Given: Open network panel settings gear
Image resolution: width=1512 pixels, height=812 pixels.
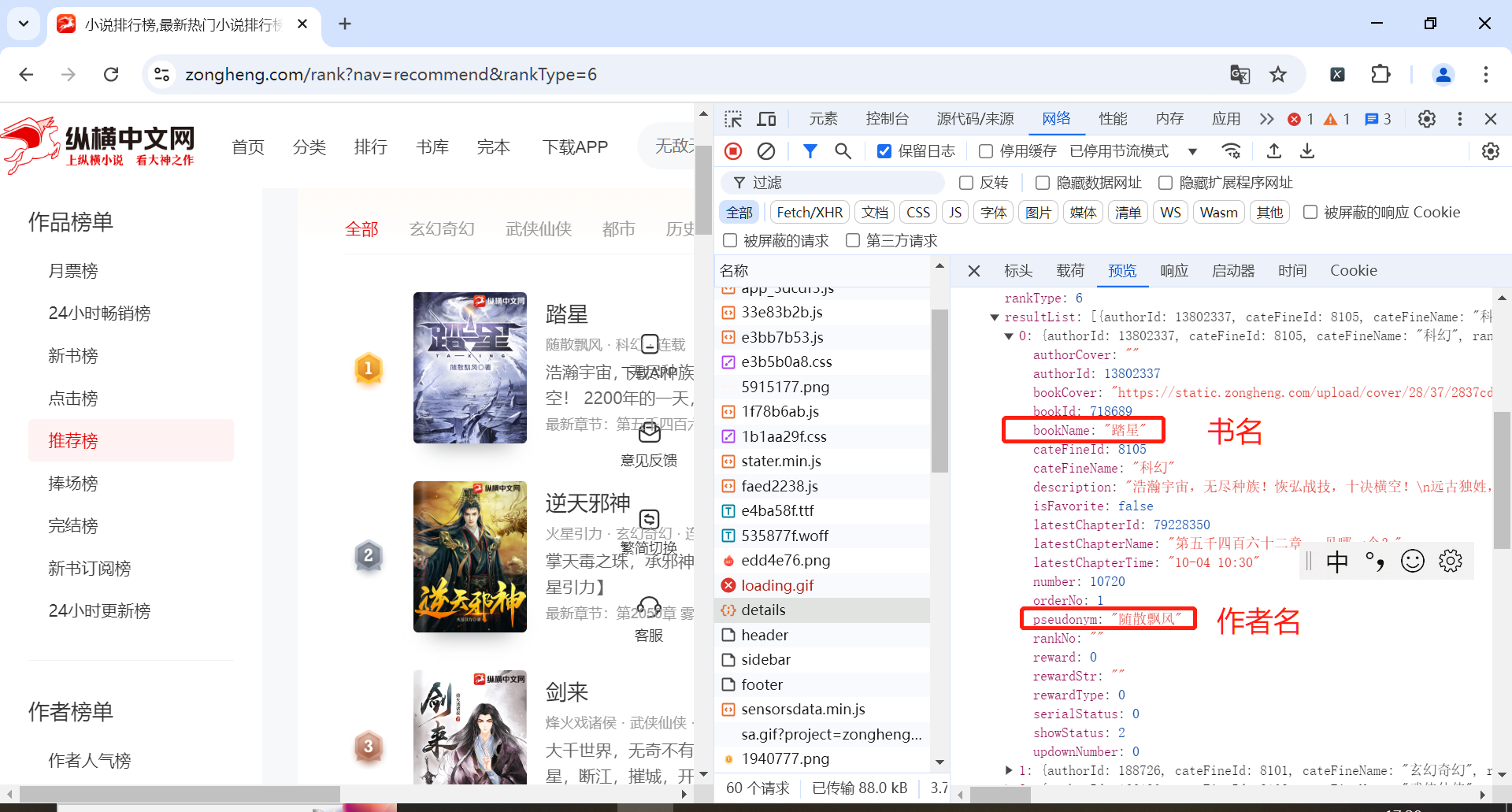Looking at the screenshot, I should (x=1491, y=150).
